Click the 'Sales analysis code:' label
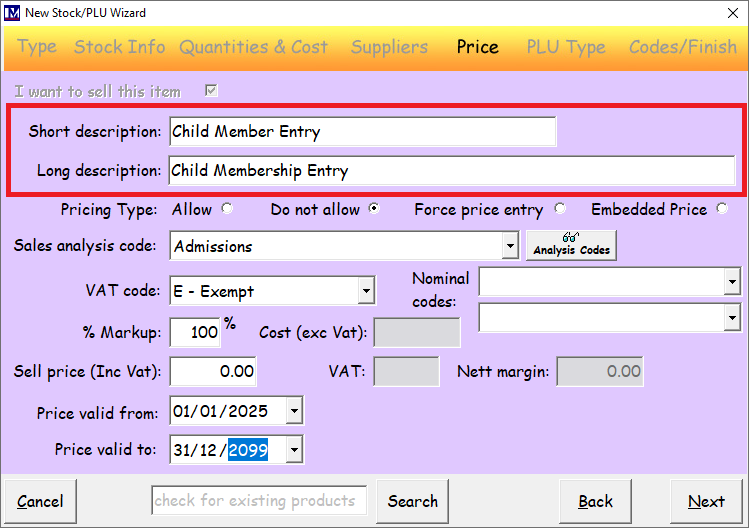Image resolution: width=754 pixels, height=531 pixels. pos(85,246)
